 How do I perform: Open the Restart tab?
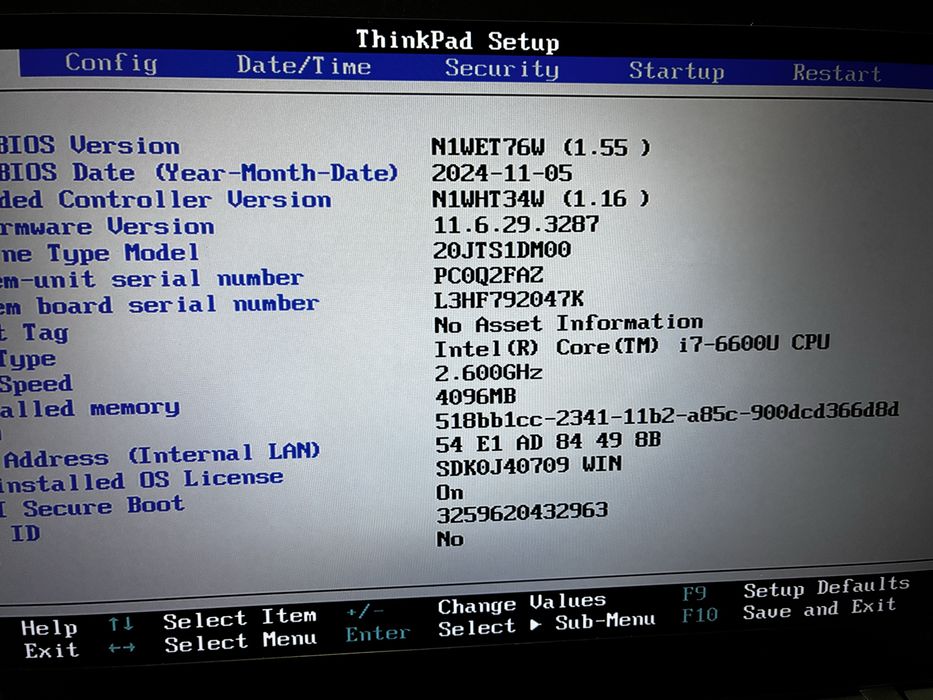(x=836, y=73)
